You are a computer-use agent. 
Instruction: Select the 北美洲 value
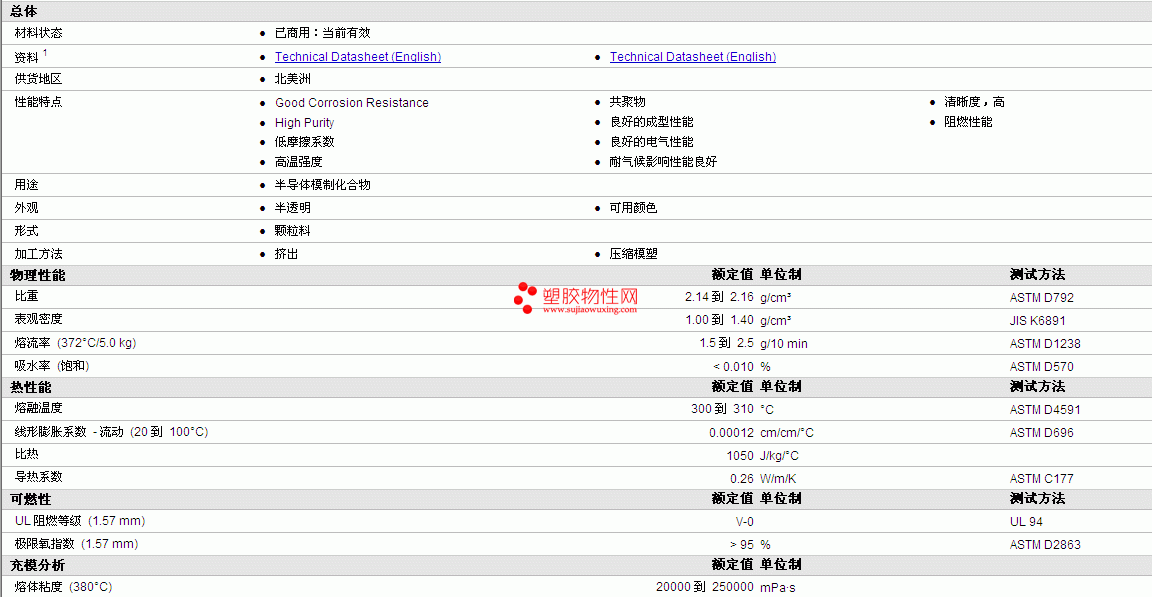(x=292, y=79)
